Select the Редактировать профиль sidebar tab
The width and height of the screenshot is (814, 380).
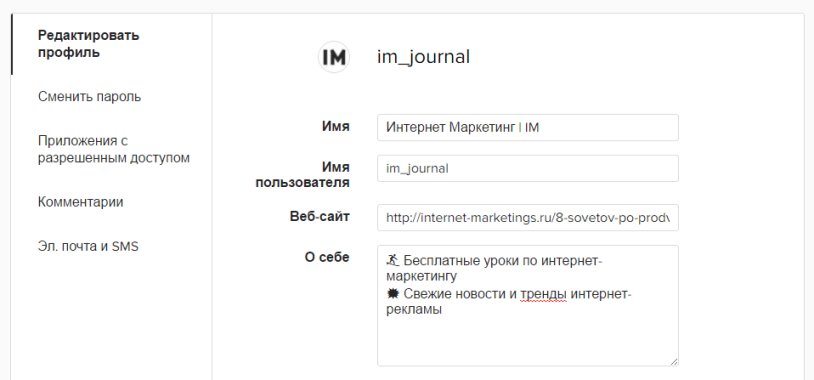[x=89, y=44]
